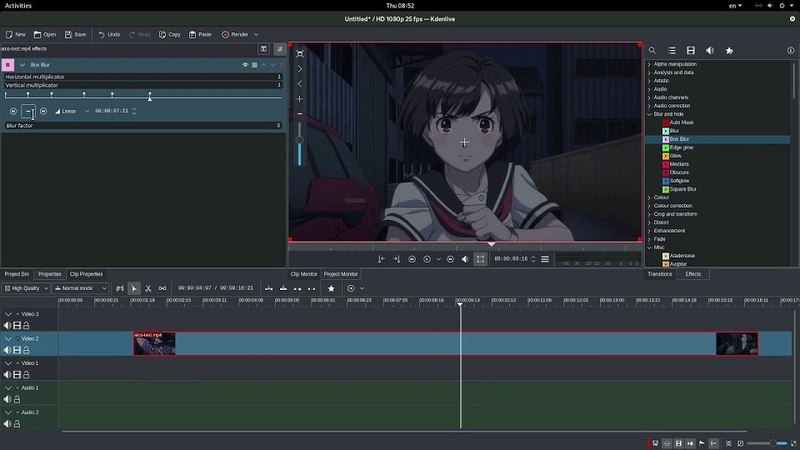Click favorite effects star in timeline toolbar
The height and width of the screenshot is (450, 800).
(331, 288)
